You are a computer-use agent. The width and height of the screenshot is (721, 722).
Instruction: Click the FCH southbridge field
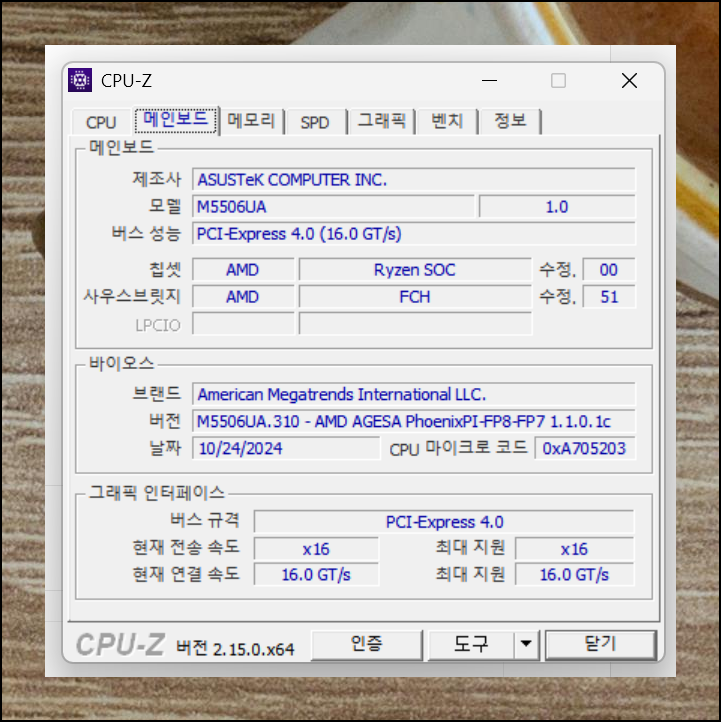pyautogui.click(x=415, y=297)
